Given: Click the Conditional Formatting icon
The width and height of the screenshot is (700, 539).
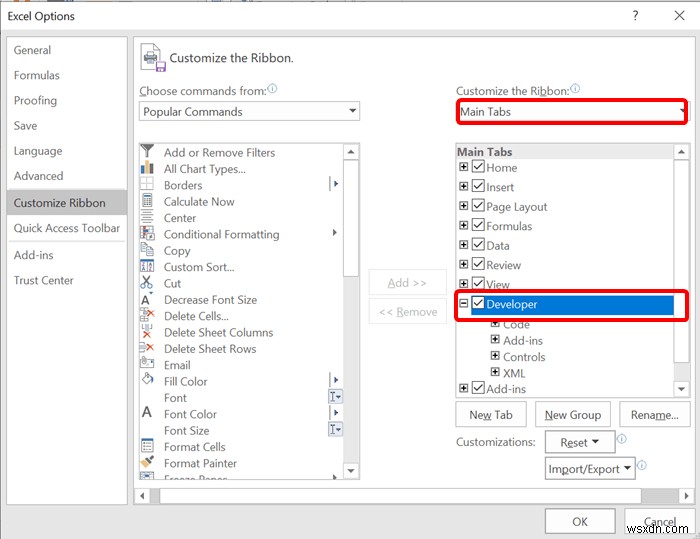Looking at the screenshot, I should (147, 233).
